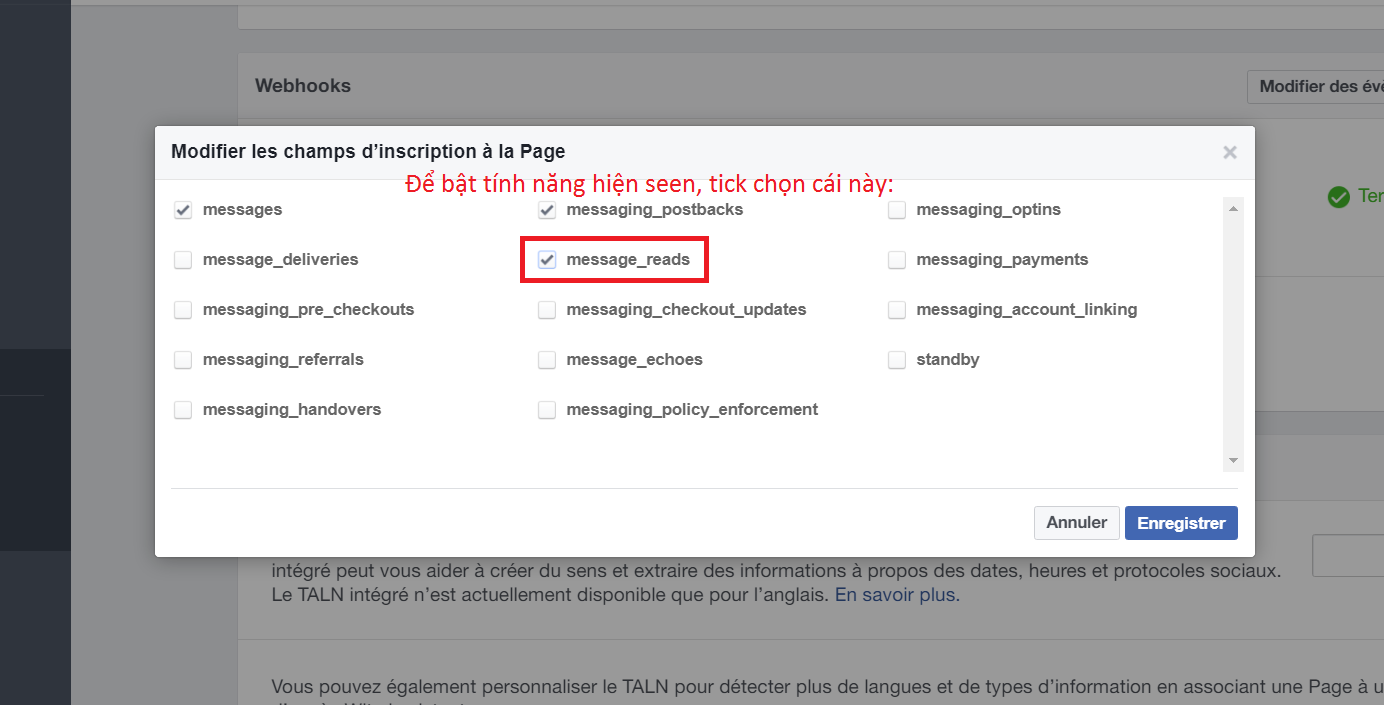The image size is (1384, 705).
Task: Uncheck the messaging_postbacks checkbox
Action: [x=547, y=210]
